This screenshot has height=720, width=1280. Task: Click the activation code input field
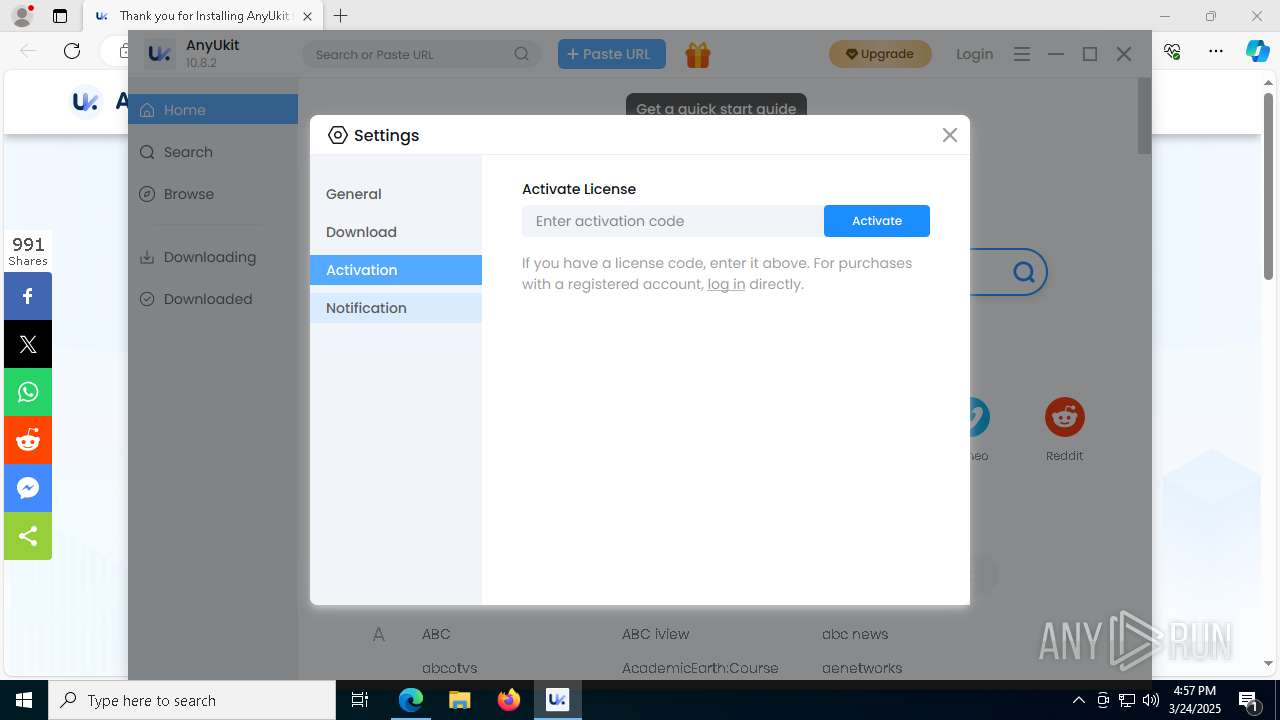pos(673,221)
